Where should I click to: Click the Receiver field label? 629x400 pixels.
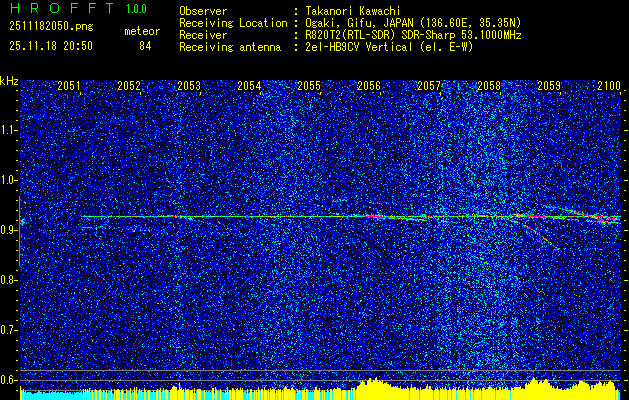pos(203,35)
